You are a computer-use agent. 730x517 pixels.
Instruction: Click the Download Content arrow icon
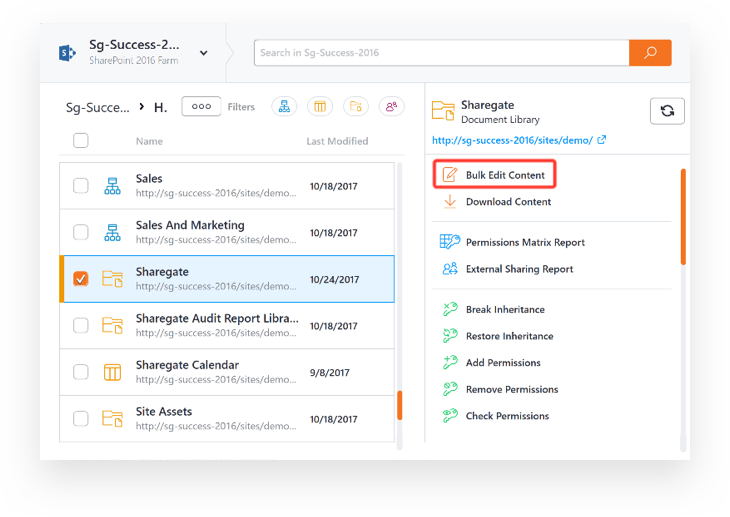[x=450, y=201]
